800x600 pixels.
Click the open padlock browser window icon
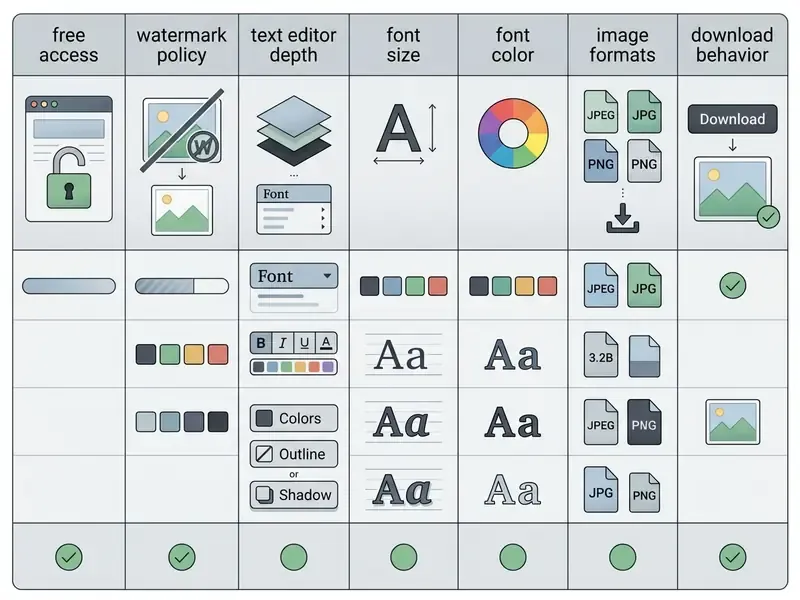click(69, 159)
